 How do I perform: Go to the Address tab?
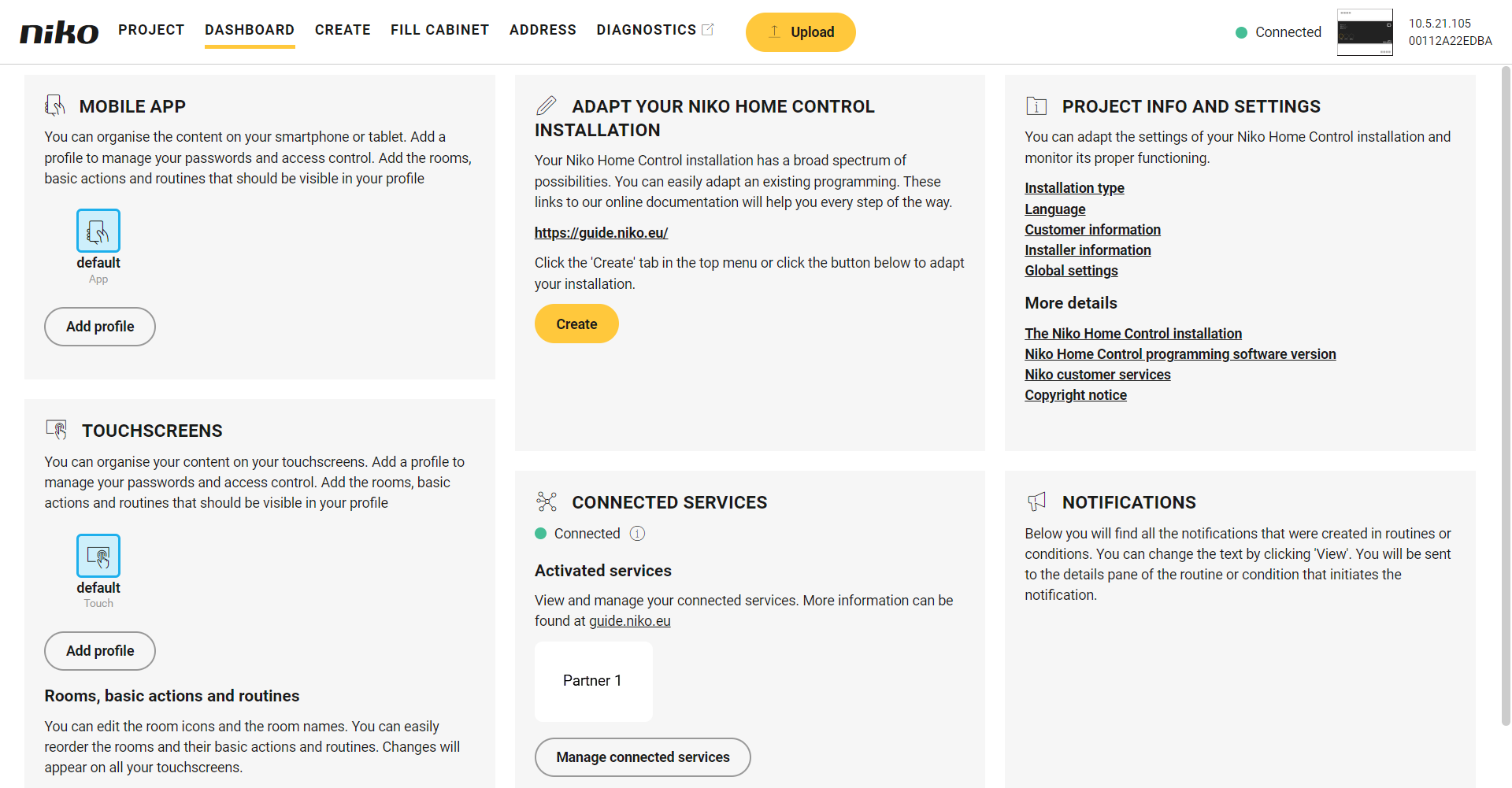(543, 30)
